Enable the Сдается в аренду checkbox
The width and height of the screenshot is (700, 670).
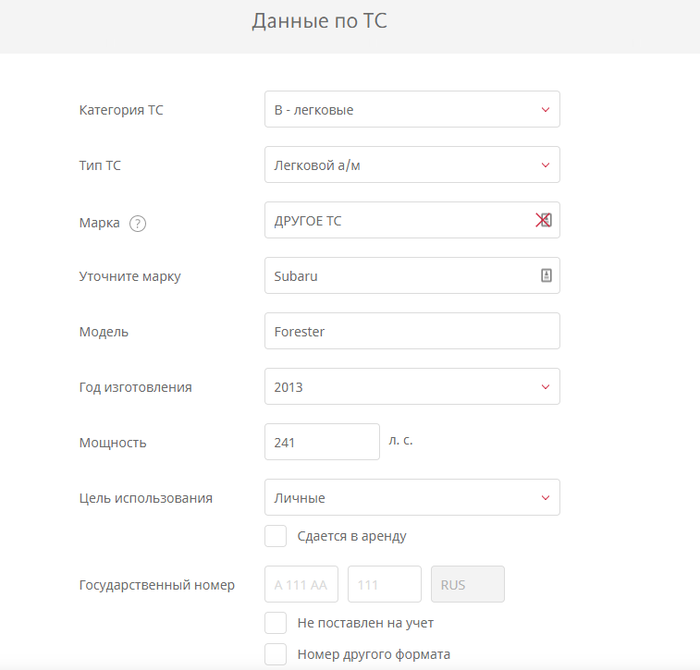click(x=276, y=536)
